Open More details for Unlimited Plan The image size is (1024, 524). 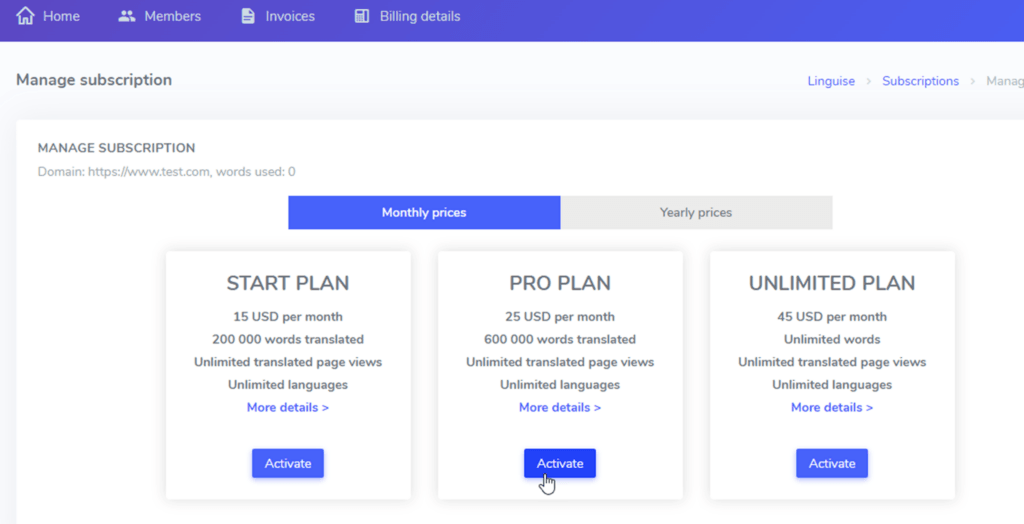pos(832,407)
